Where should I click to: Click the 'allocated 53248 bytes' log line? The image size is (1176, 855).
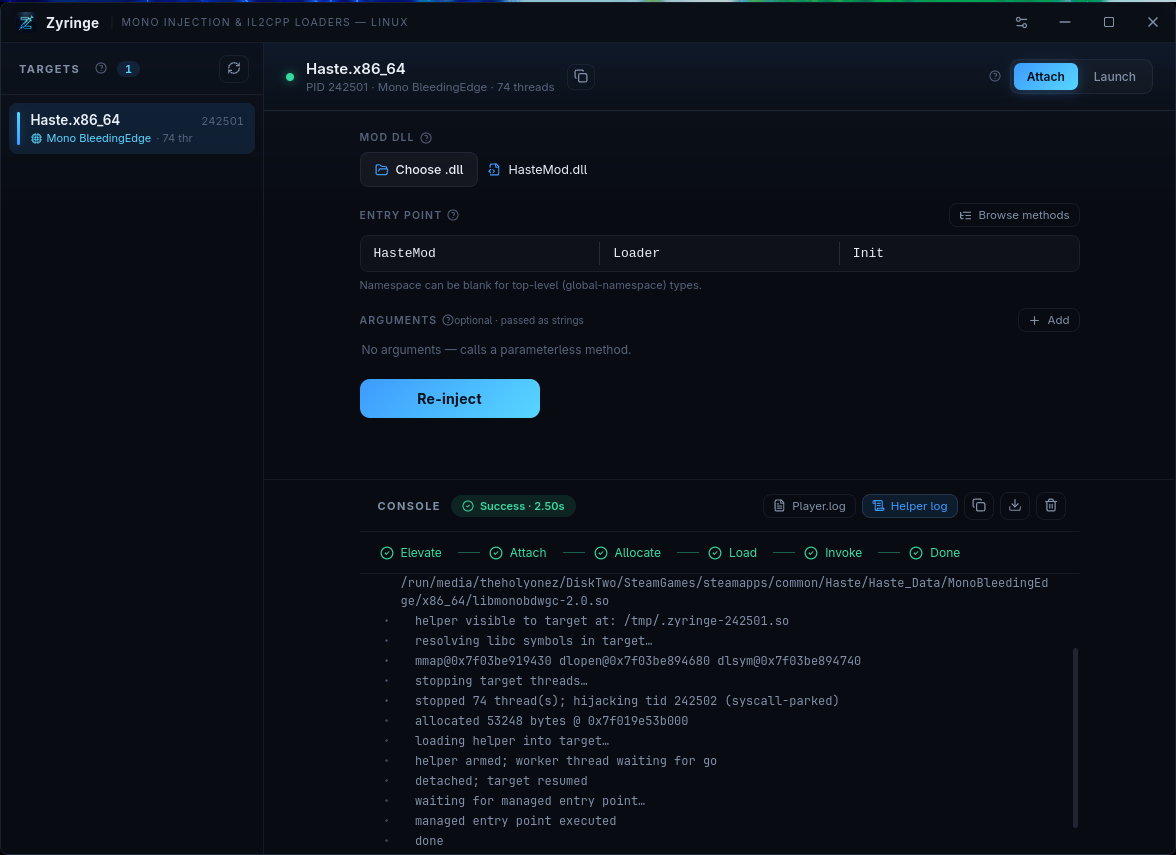click(551, 721)
